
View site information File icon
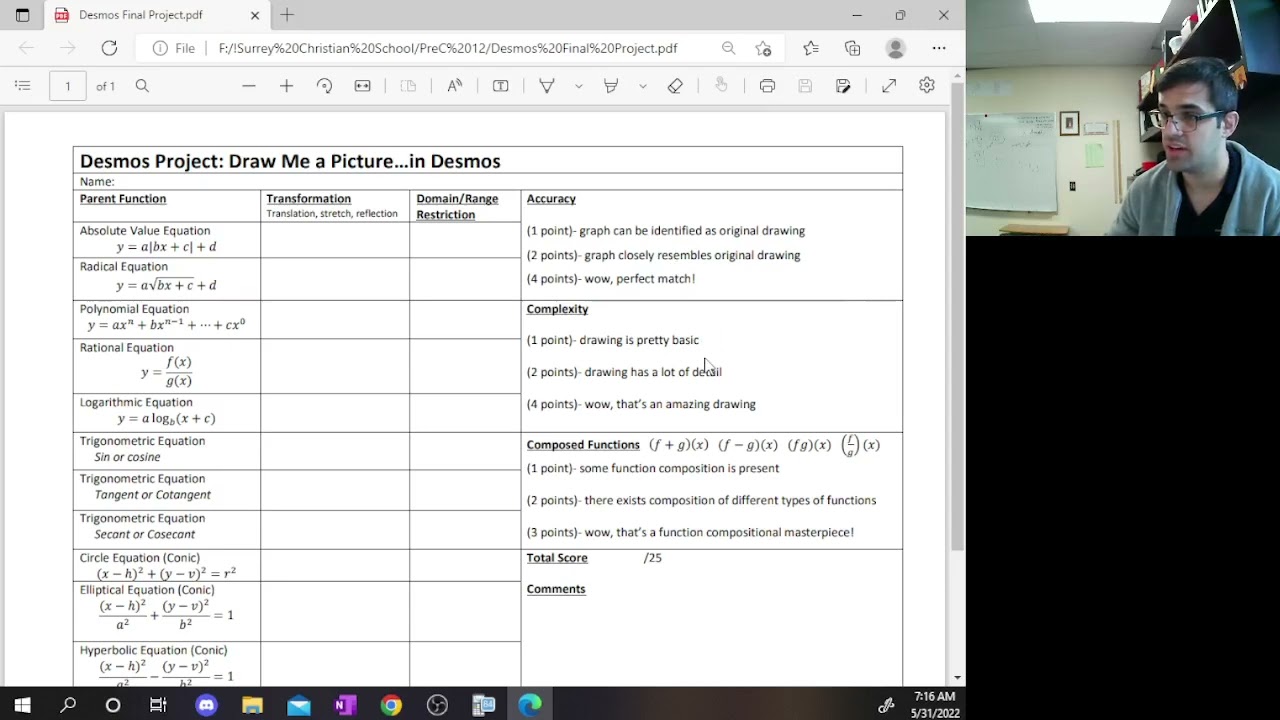point(174,48)
